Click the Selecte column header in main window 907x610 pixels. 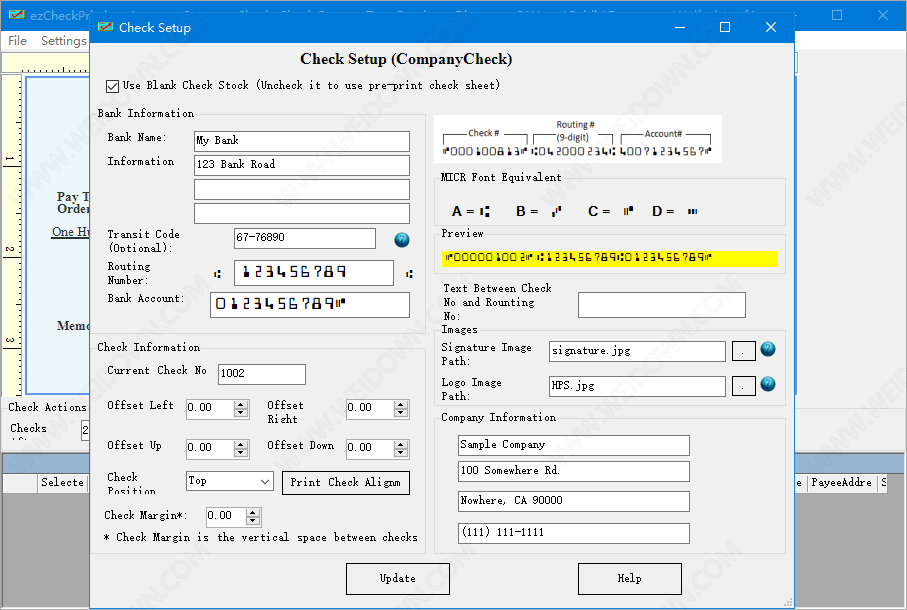(62, 483)
